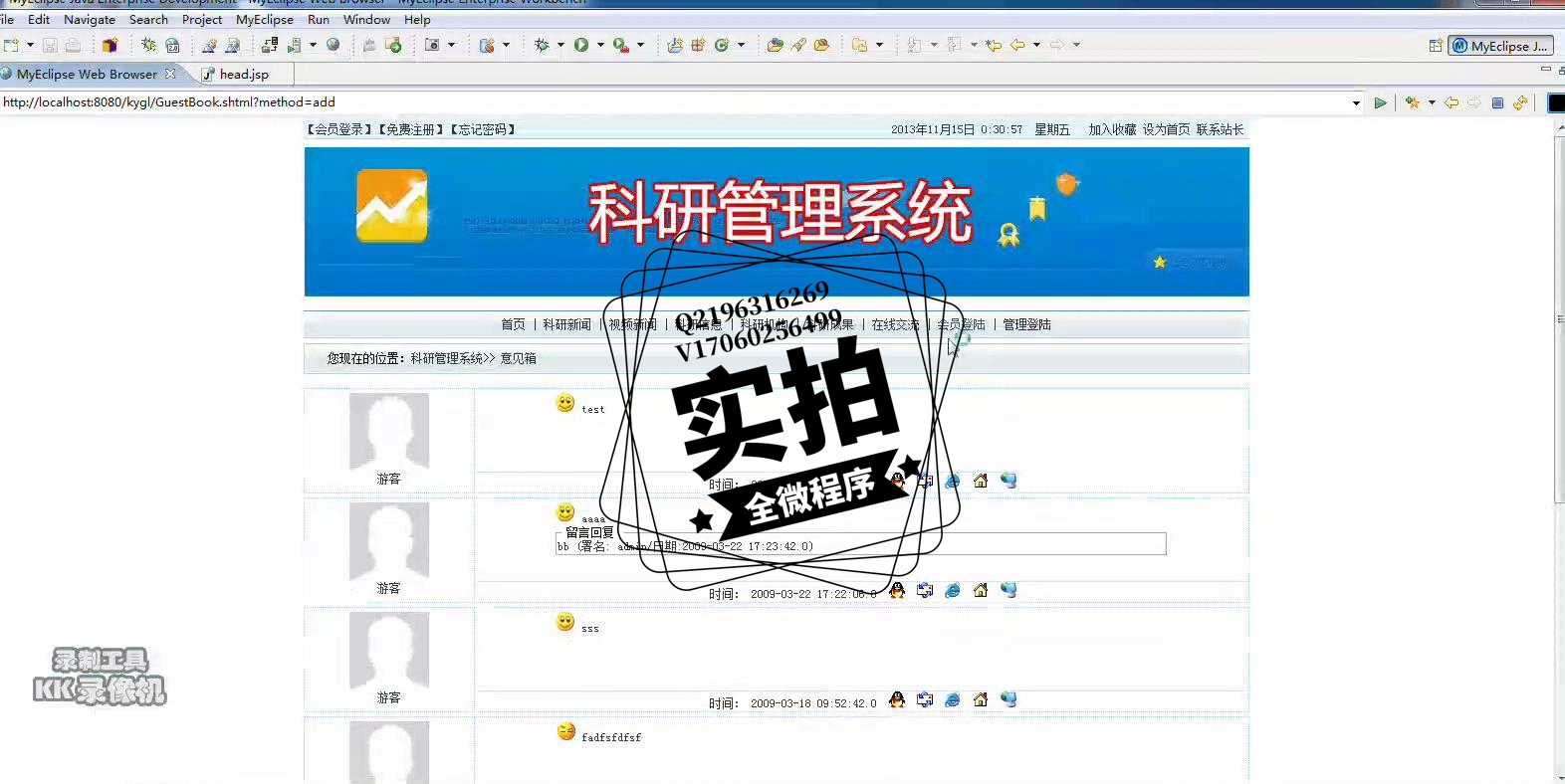This screenshot has width=1565, height=784.
Task: Select the MyEclipse Web Browser tab
Action: tap(87, 74)
